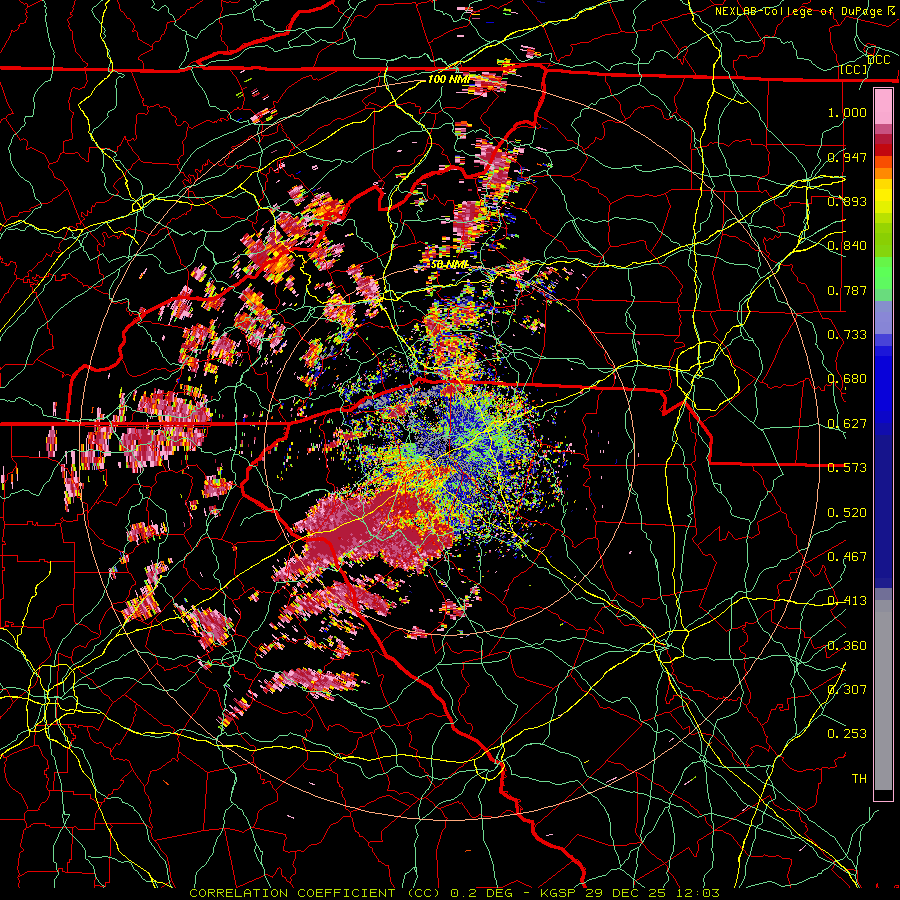Pick the pink swatch at the color bar top
This screenshot has height=900, width=900.
(883, 106)
